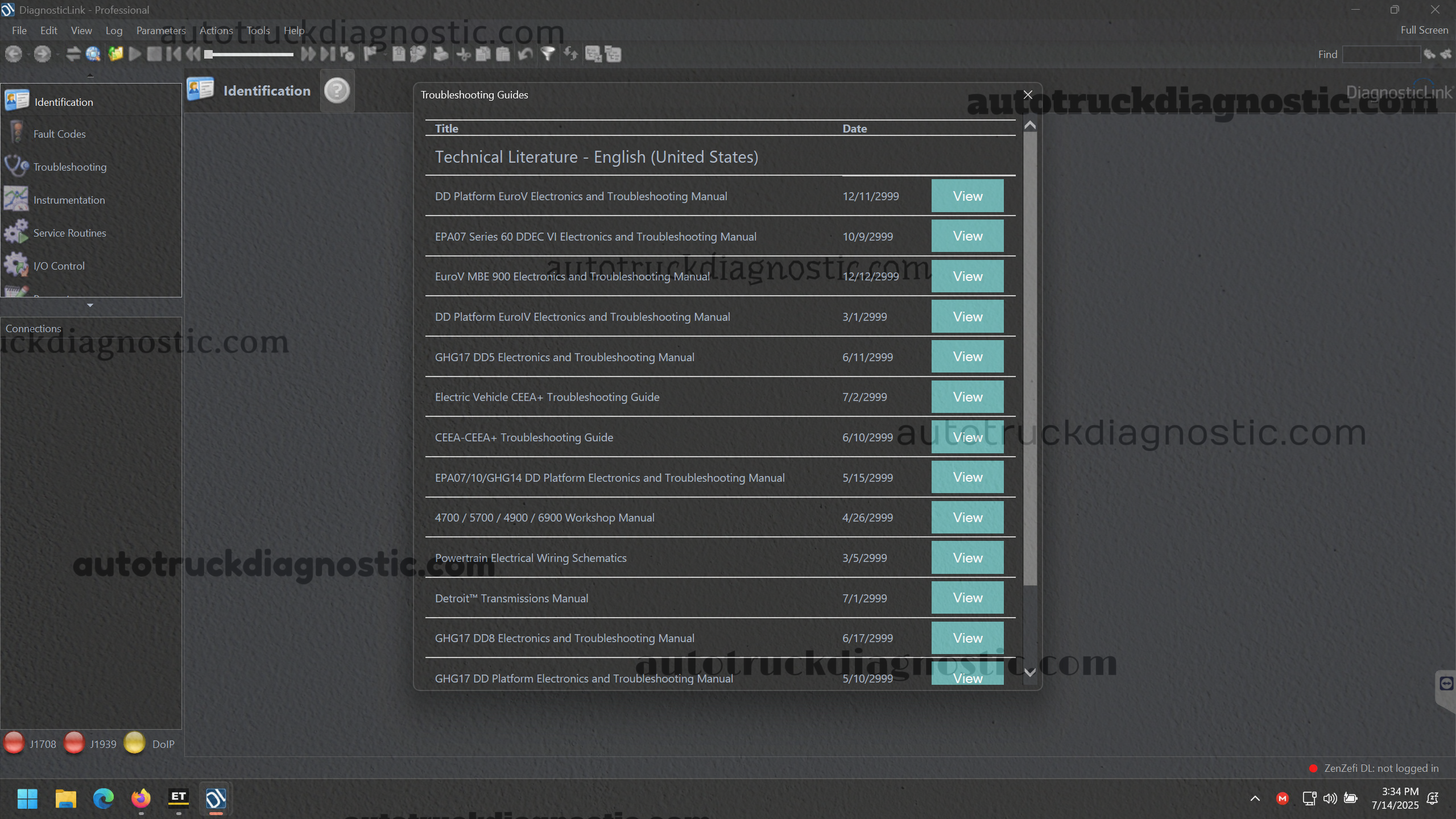This screenshot has width=1456, height=819.
Task: Click the play log toolbar button
Action: [135, 54]
